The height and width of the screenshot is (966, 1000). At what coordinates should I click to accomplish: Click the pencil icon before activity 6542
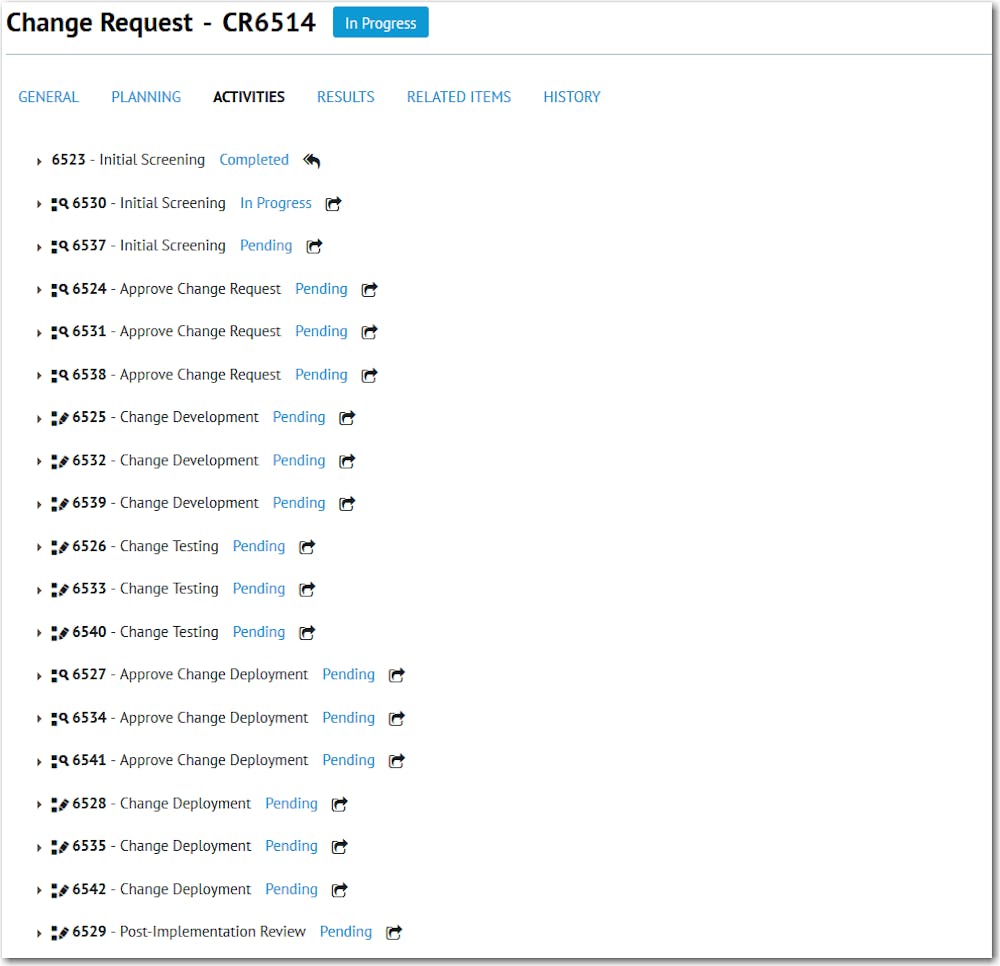[60, 889]
